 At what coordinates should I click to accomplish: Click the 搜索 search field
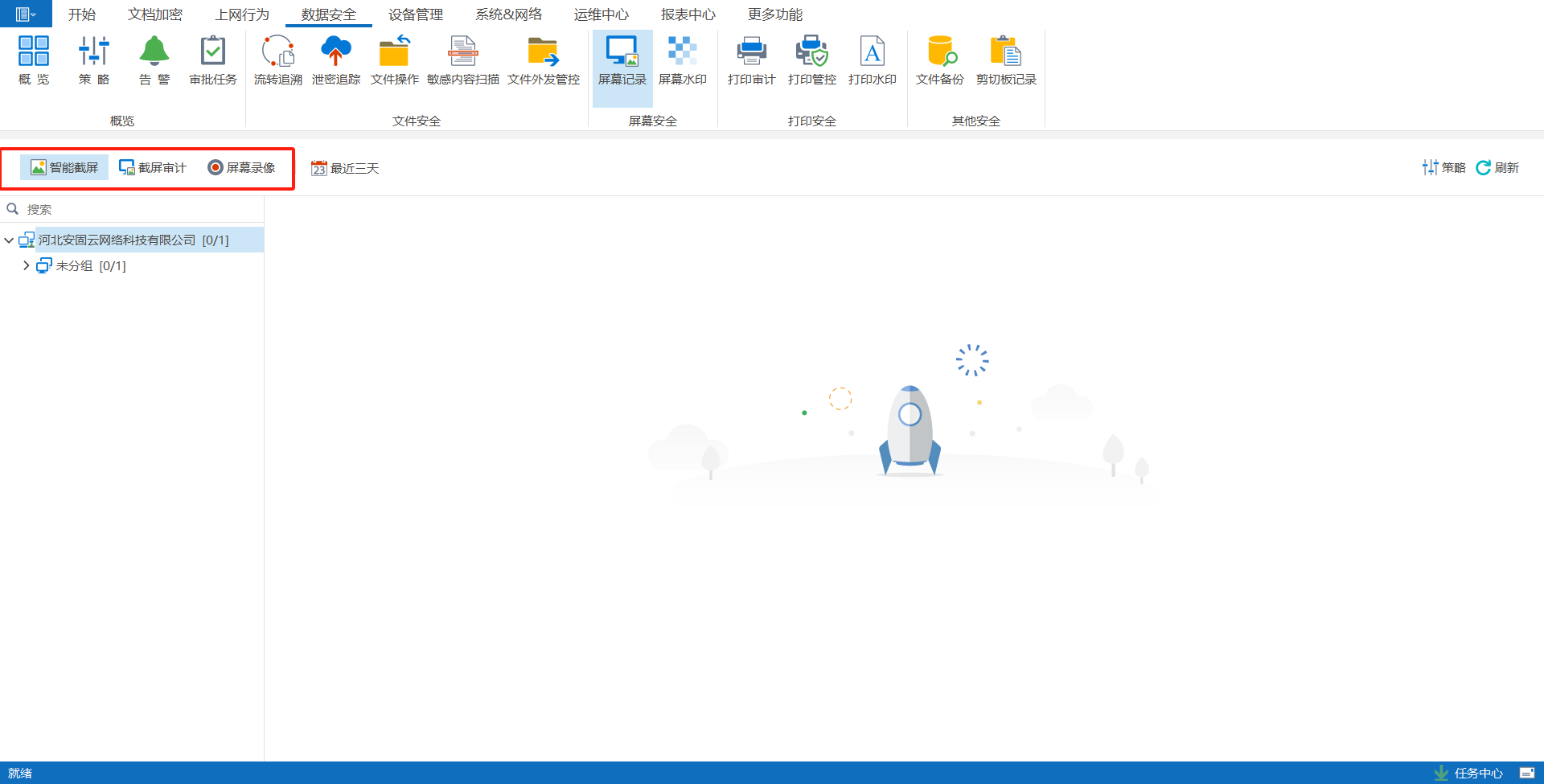point(132,209)
